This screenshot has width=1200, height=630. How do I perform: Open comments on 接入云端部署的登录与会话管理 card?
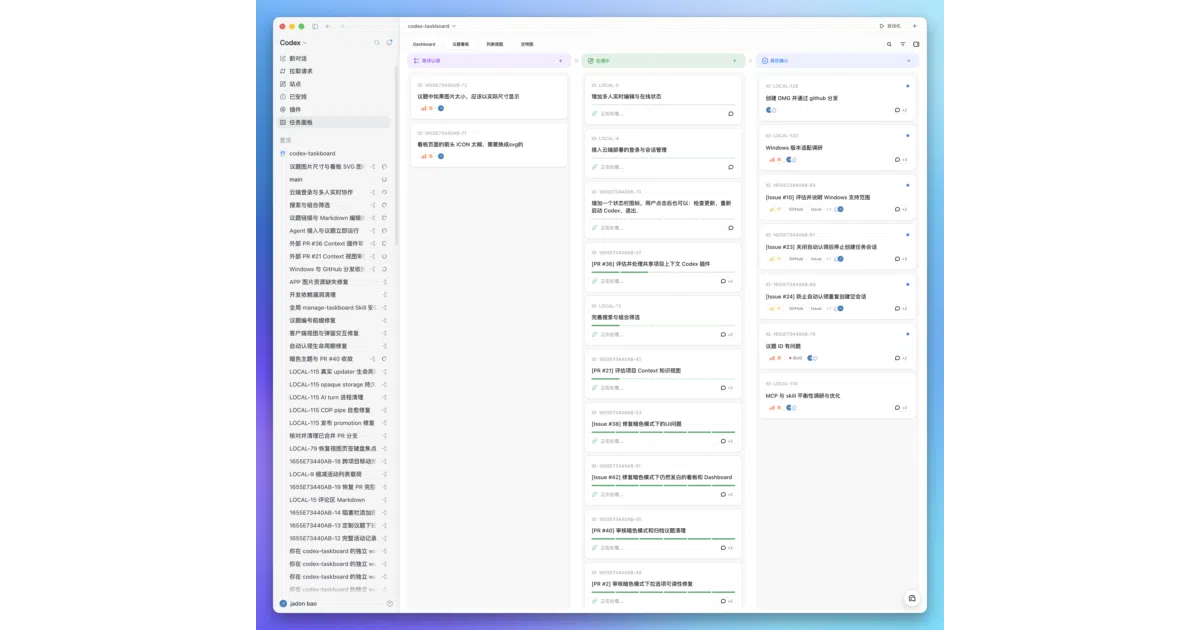(x=731, y=167)
